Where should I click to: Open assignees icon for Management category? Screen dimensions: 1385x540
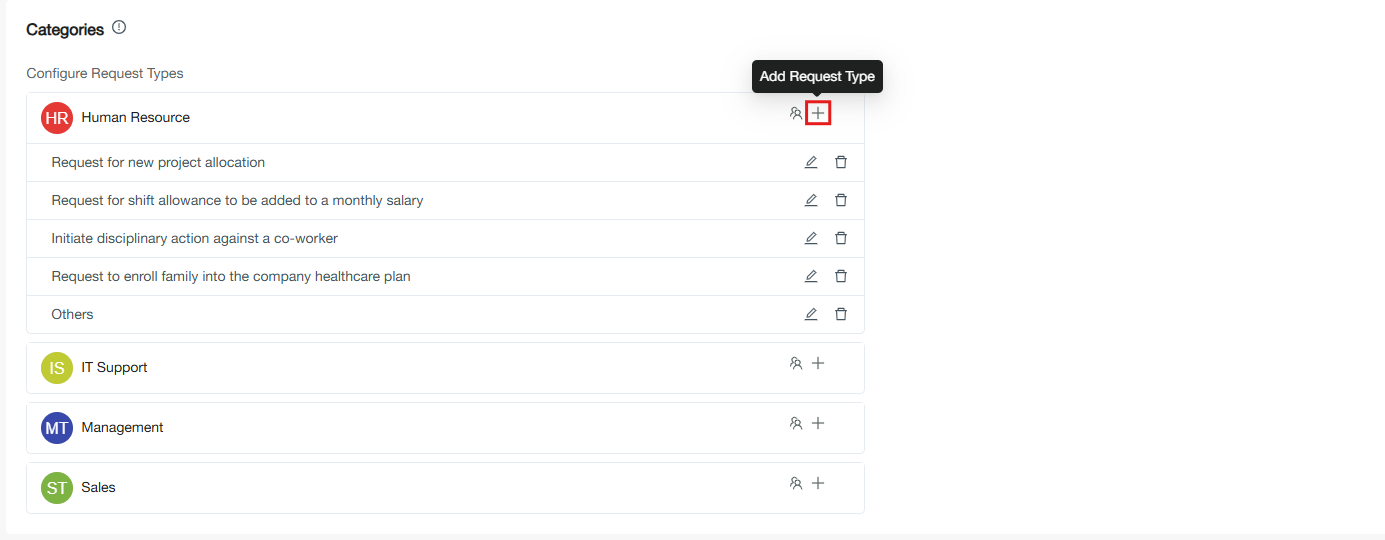coord(796,424)
